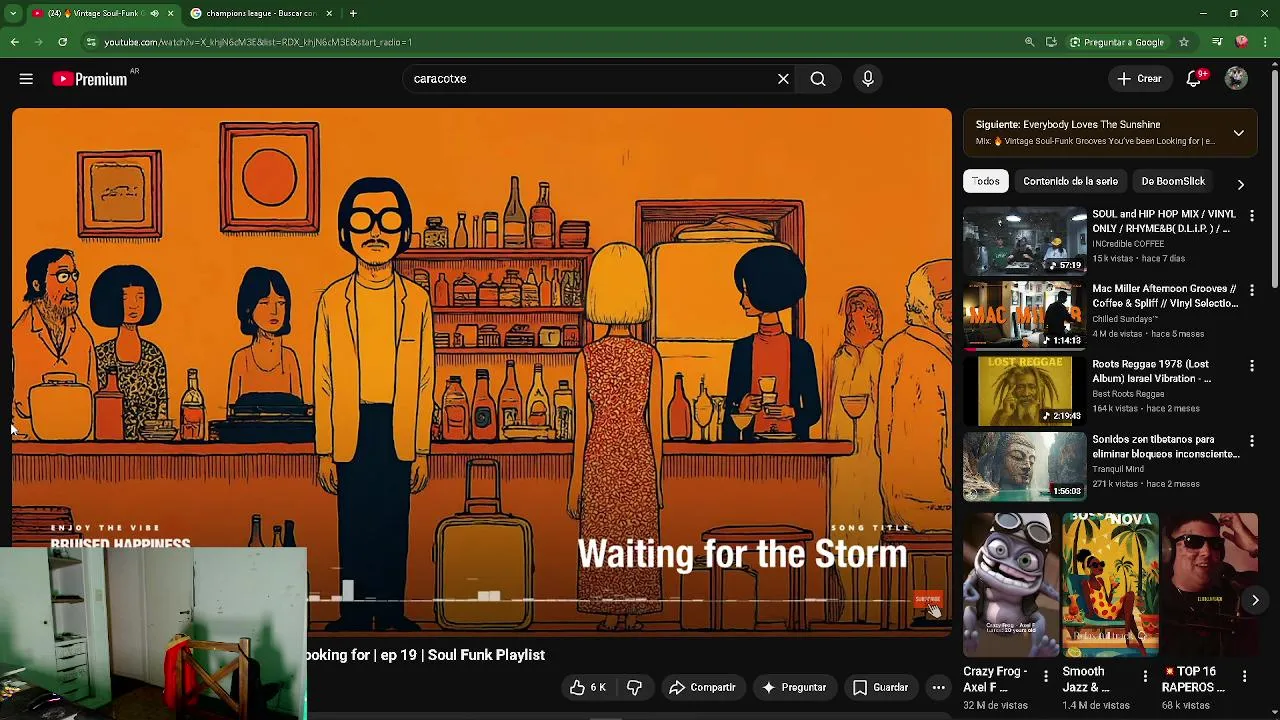Open the notifications bell

click(1194, 79)
